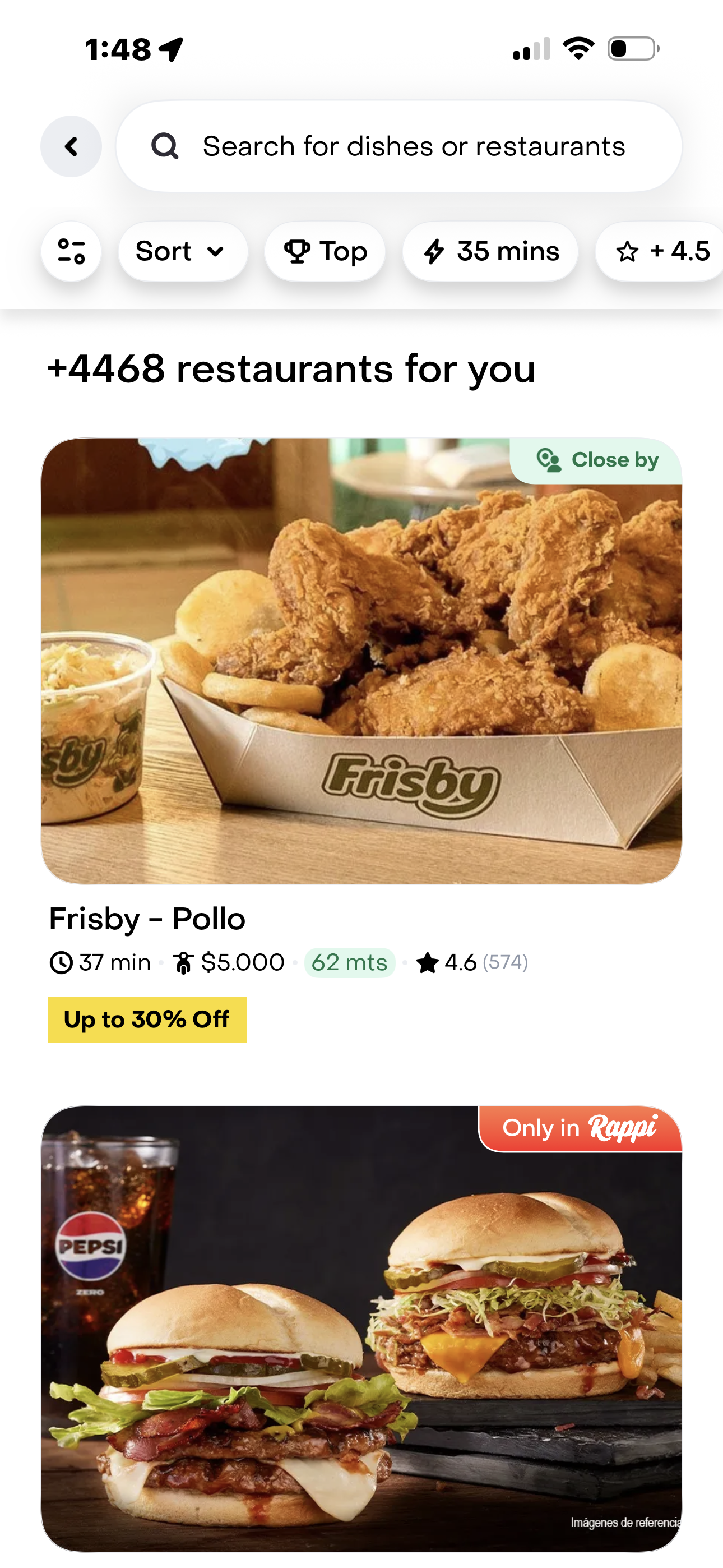This screenshot has height=1568, width=723.
Task: Toggle the Top restaurants filter chip
Action: [x=325, y=251]
